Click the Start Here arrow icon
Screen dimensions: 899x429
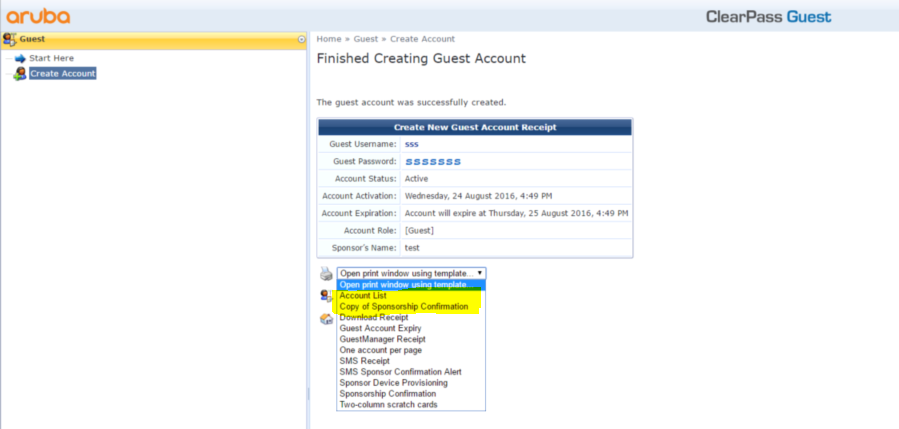(x=21, y=58)
